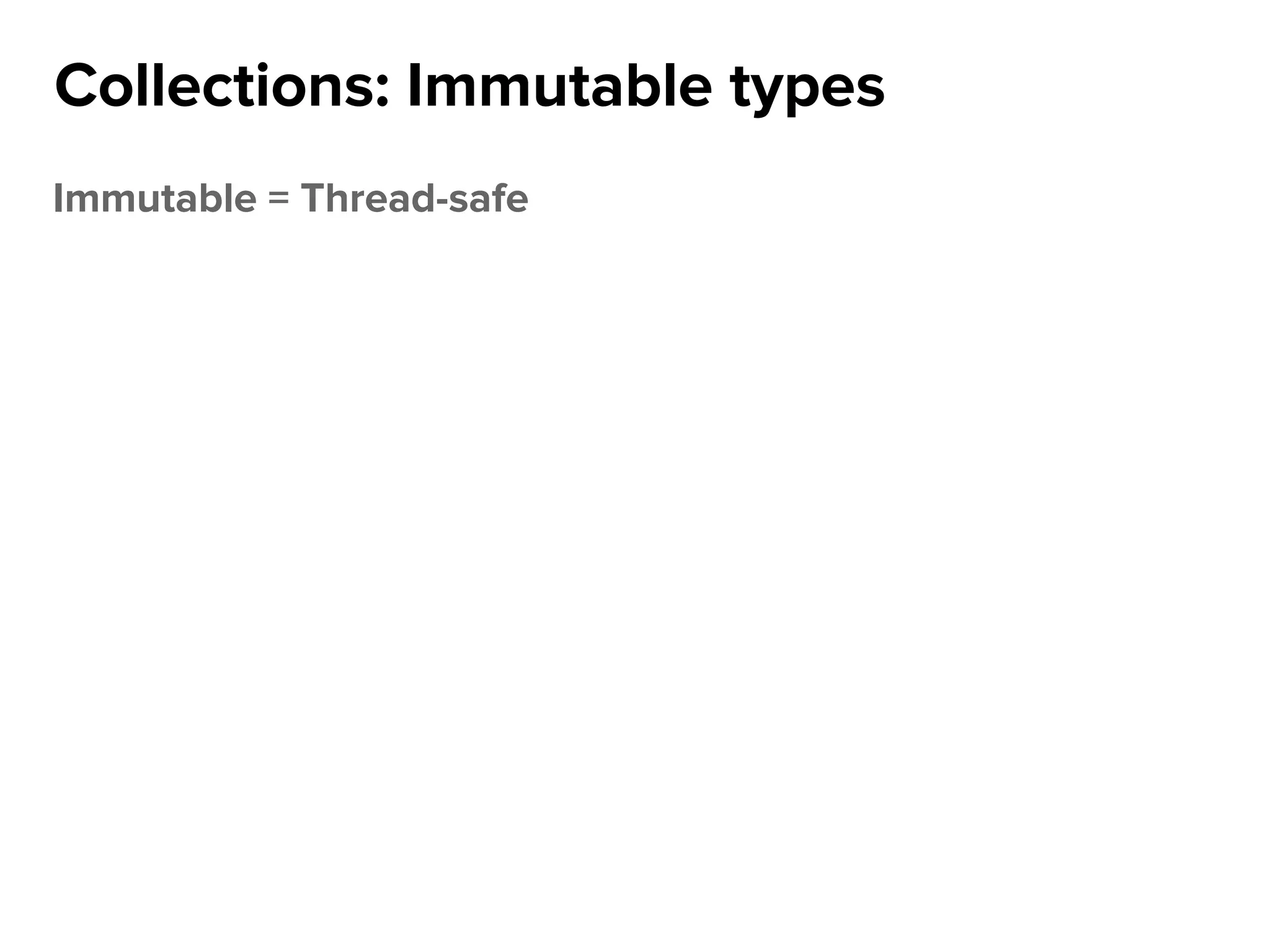Click the colon after "Collections"
1270x952 pixels.
point(381,93)
